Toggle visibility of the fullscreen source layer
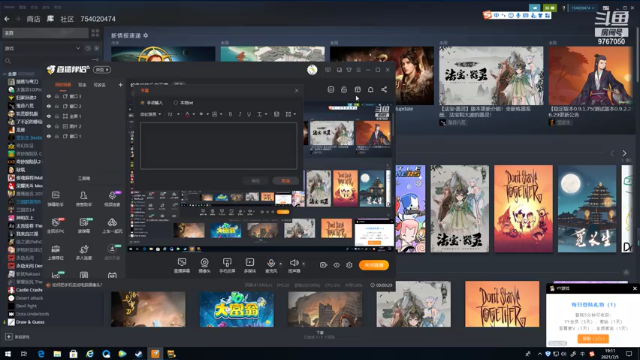 coord(49,116)
